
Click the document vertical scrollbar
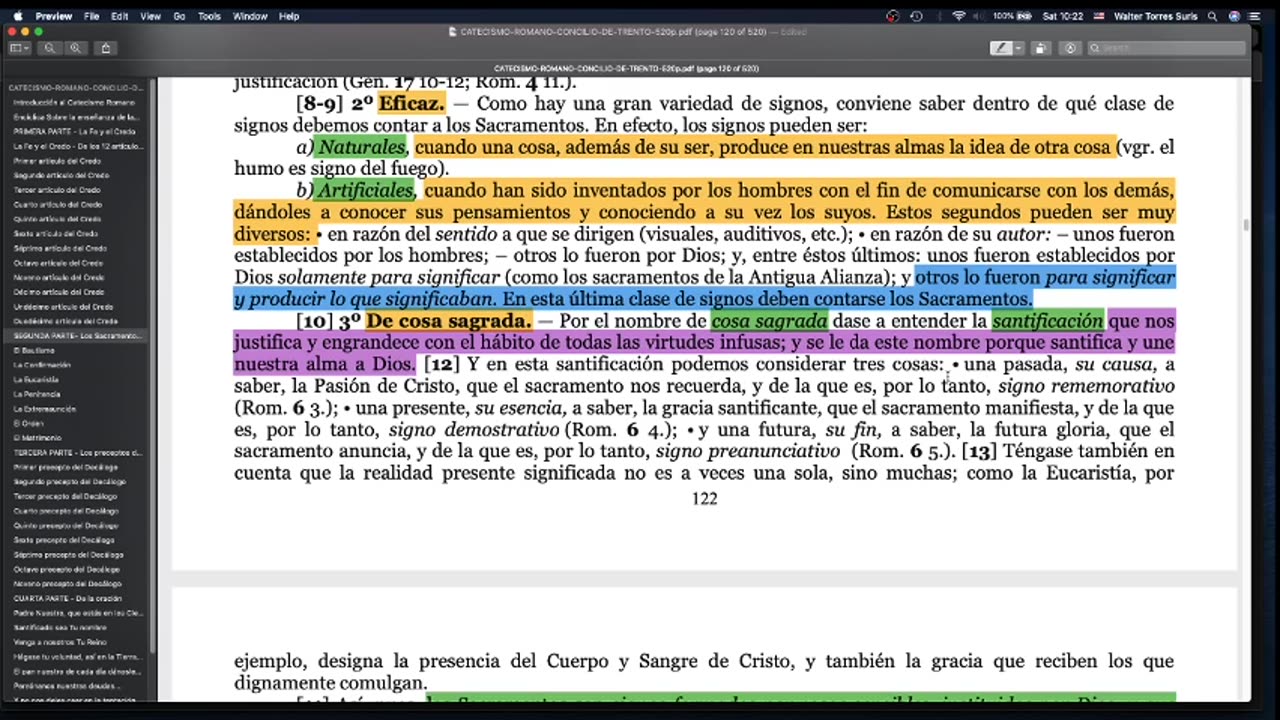coord(1246,226)
